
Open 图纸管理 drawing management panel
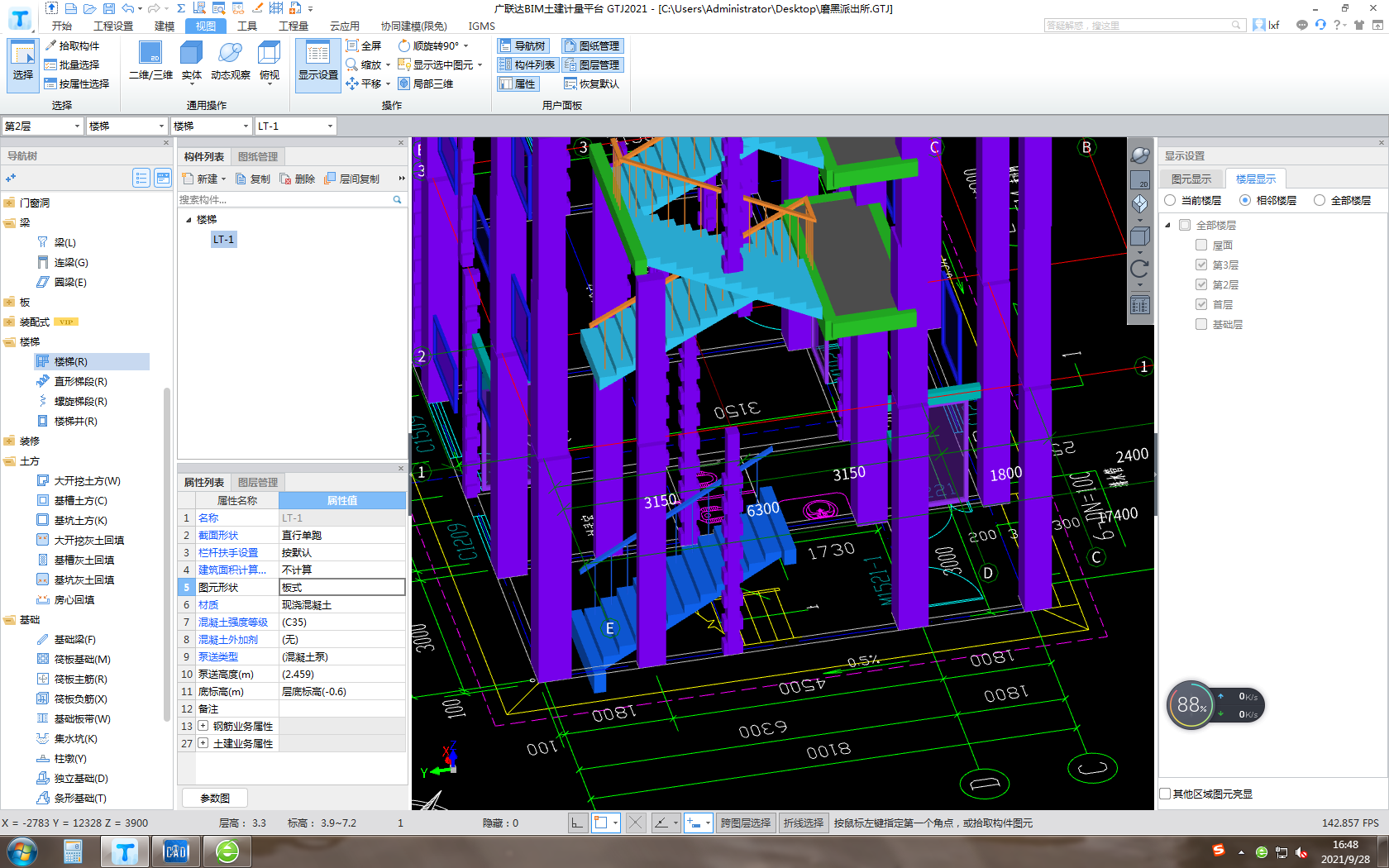pyautogui.click(x=591, y=45)
